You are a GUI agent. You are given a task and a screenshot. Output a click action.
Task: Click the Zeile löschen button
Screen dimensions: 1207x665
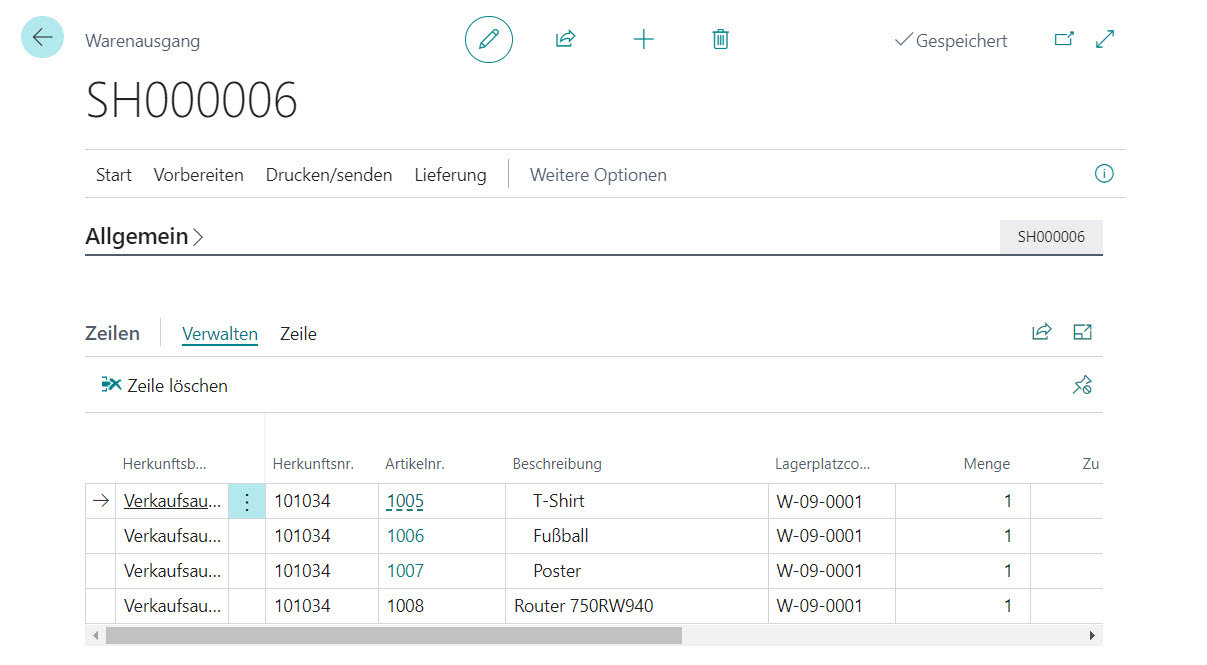click(165, 385)
